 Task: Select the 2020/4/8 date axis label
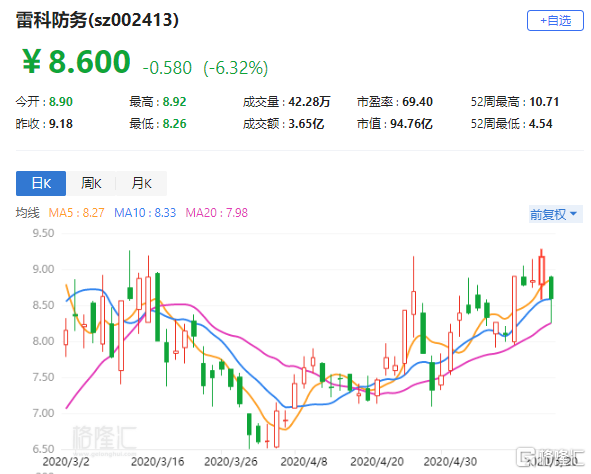304,461
